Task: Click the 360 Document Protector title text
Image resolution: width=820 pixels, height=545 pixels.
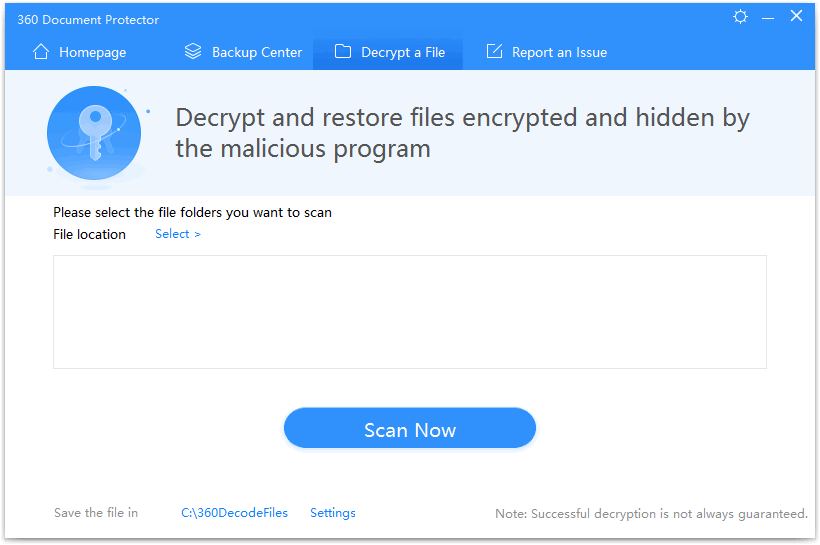Action: (x=88, y=20)
